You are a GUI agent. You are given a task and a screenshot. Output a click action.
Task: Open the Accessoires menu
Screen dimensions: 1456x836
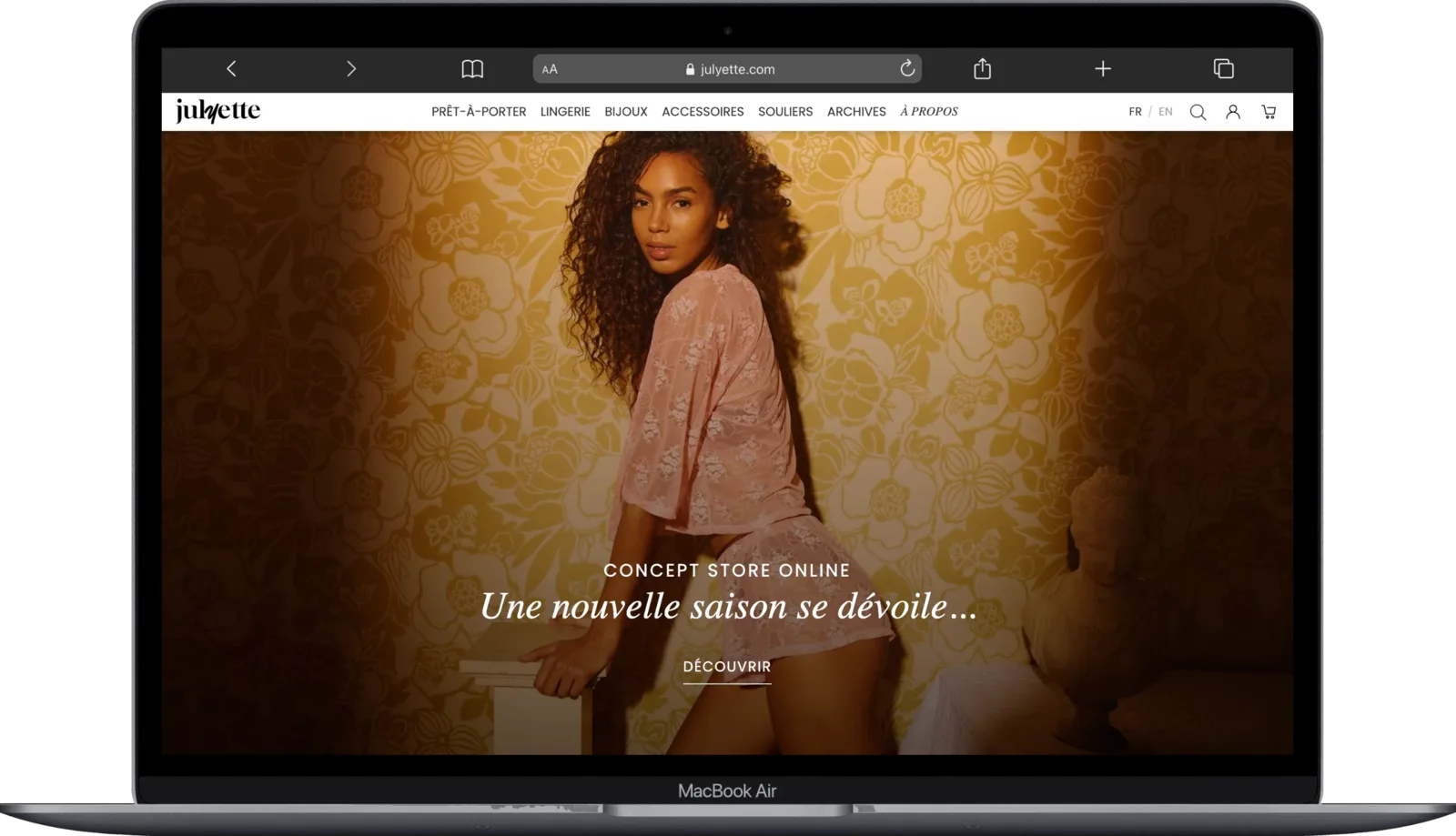click(703, 112)
